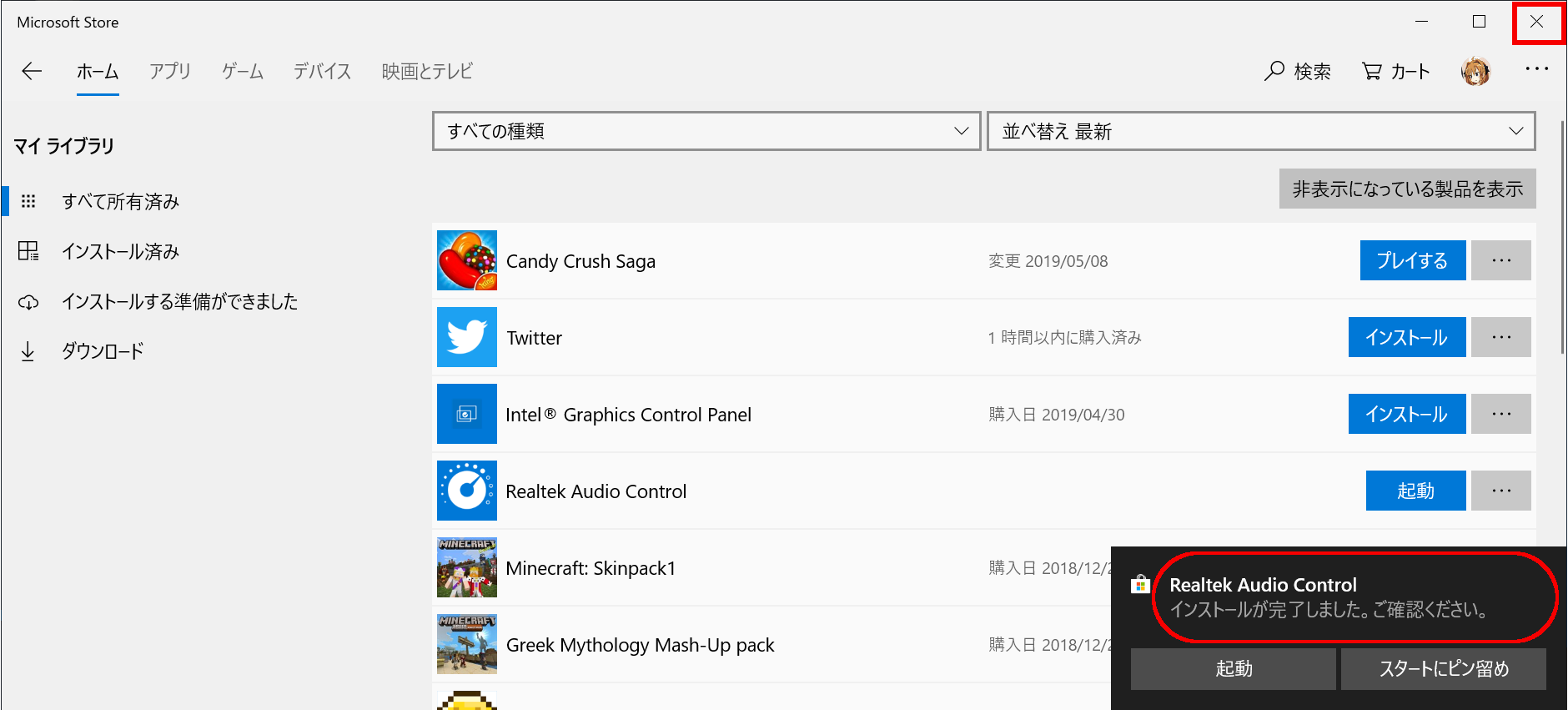This screenshot has height=710, width=1568.
Task: Open more options for Intel Graphics Control Panel
Action: click(x=1501, y=414)
